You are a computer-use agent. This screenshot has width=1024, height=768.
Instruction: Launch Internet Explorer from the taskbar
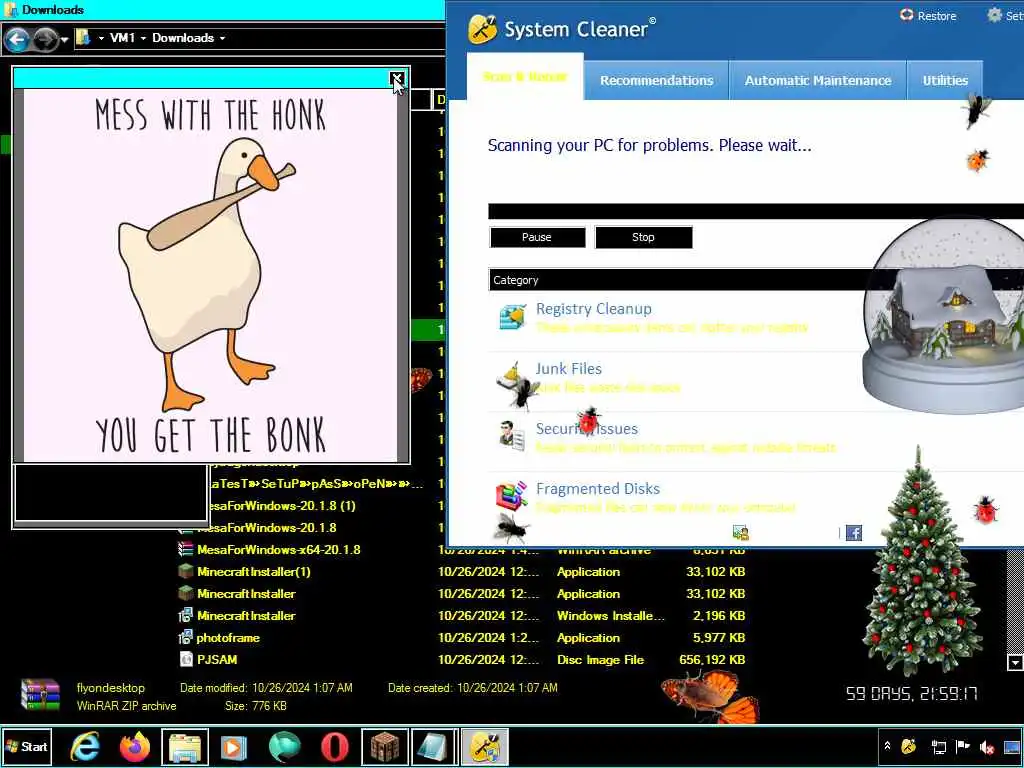pyautogui.click(x=85, y=746)
